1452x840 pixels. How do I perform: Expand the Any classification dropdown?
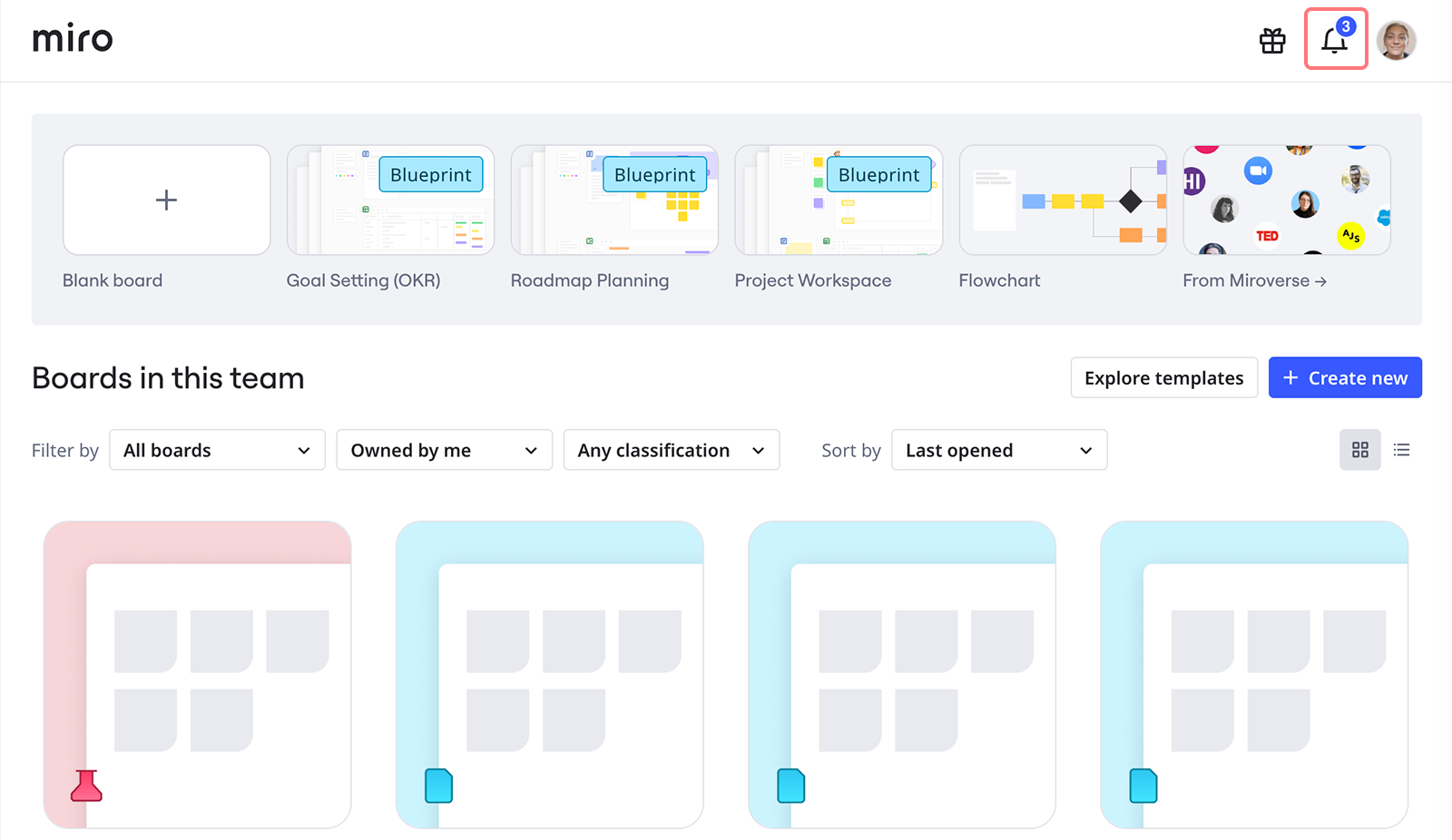(671, 450)
